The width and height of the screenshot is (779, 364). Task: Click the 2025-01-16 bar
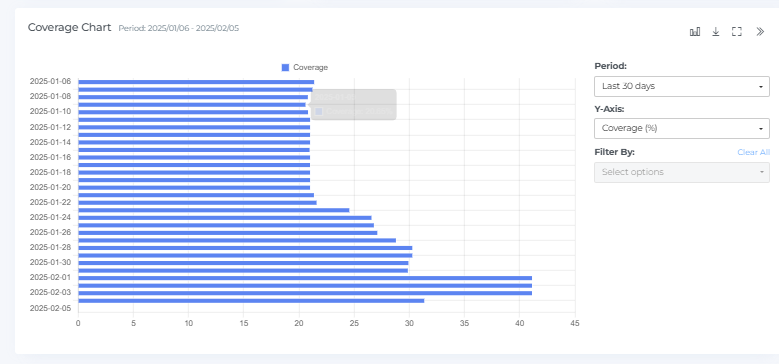pyautogui.click(x=194, y=157)
